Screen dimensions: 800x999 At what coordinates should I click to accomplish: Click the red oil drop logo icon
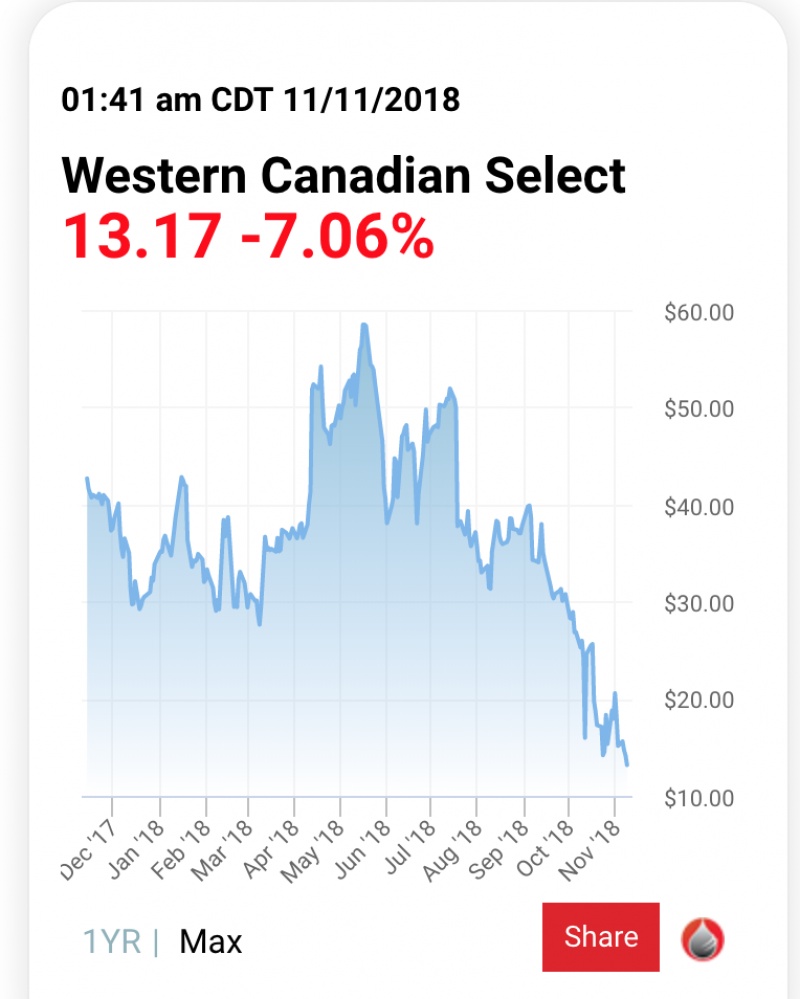(x=703, y=940)
